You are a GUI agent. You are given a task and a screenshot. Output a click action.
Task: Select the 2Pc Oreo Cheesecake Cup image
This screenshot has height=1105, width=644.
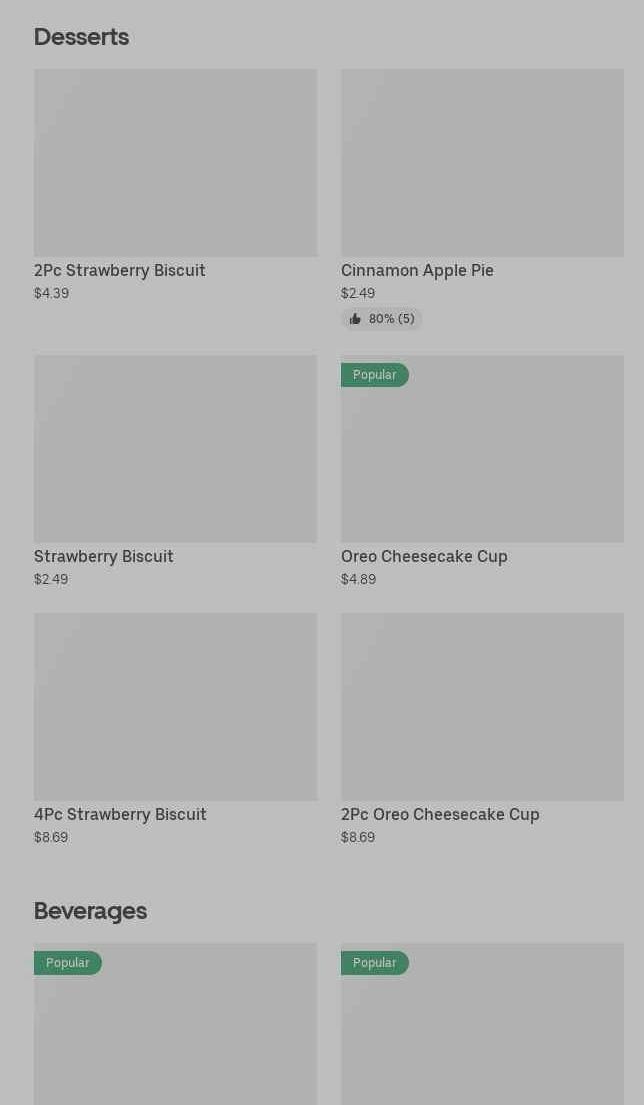[x=482, y=706]
